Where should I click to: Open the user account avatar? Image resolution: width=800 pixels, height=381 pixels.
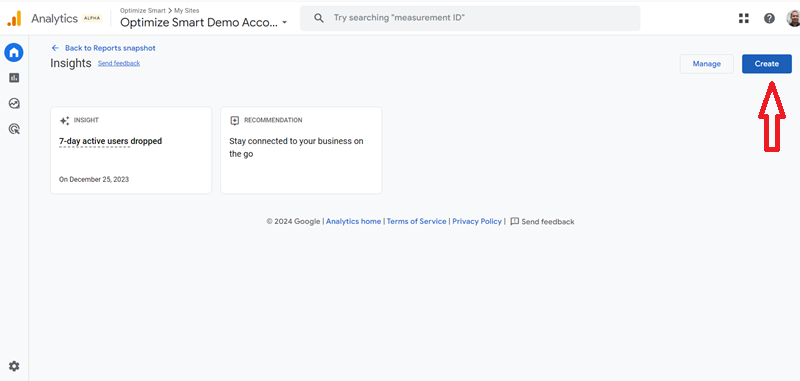pyautogui.click(x=793, y=18)
